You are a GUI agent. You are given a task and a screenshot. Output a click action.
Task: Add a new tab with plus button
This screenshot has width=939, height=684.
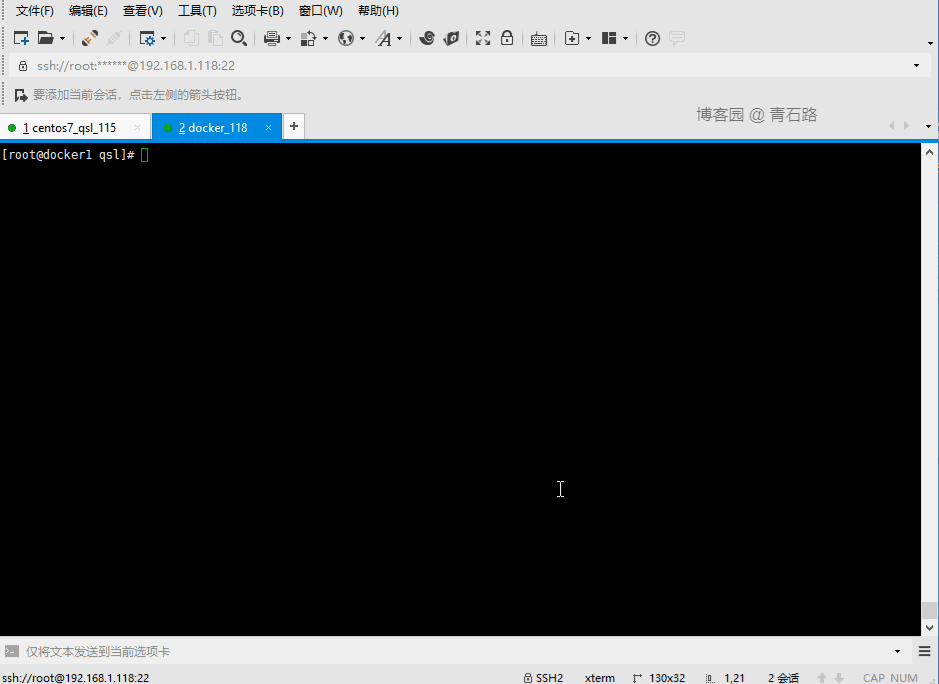click(x=293, y=126)
